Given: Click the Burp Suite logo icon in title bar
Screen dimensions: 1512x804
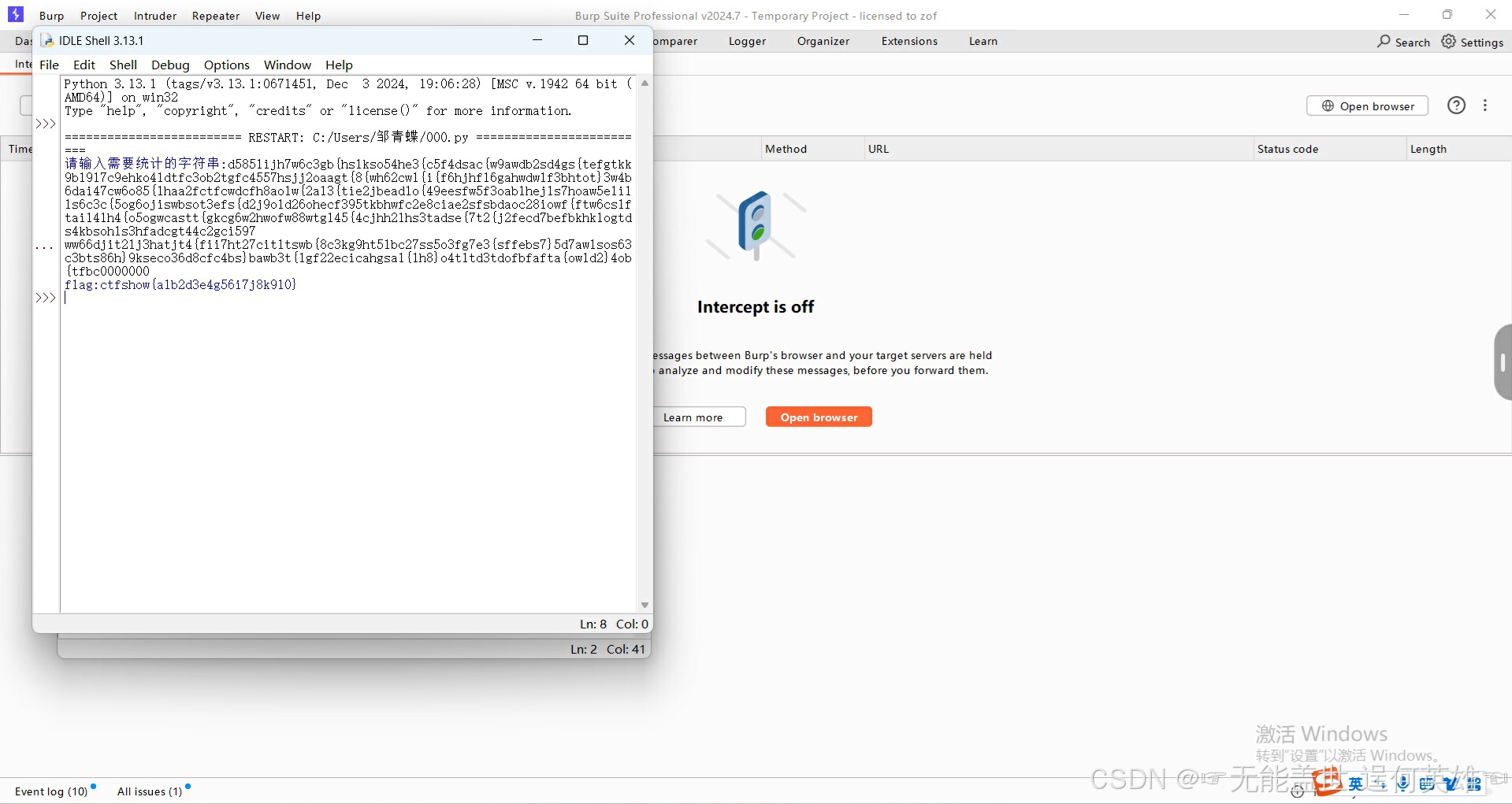Looking at the screenshot, I should (x=16, y=14).
